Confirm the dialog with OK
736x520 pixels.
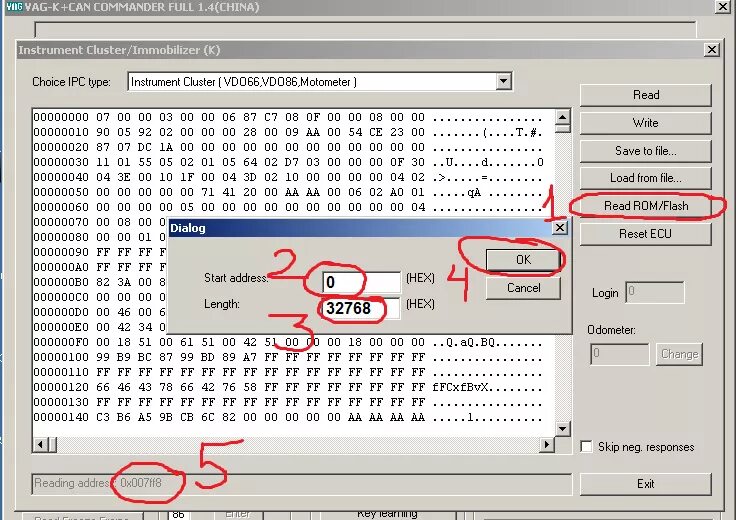click(x=523, y=260)
